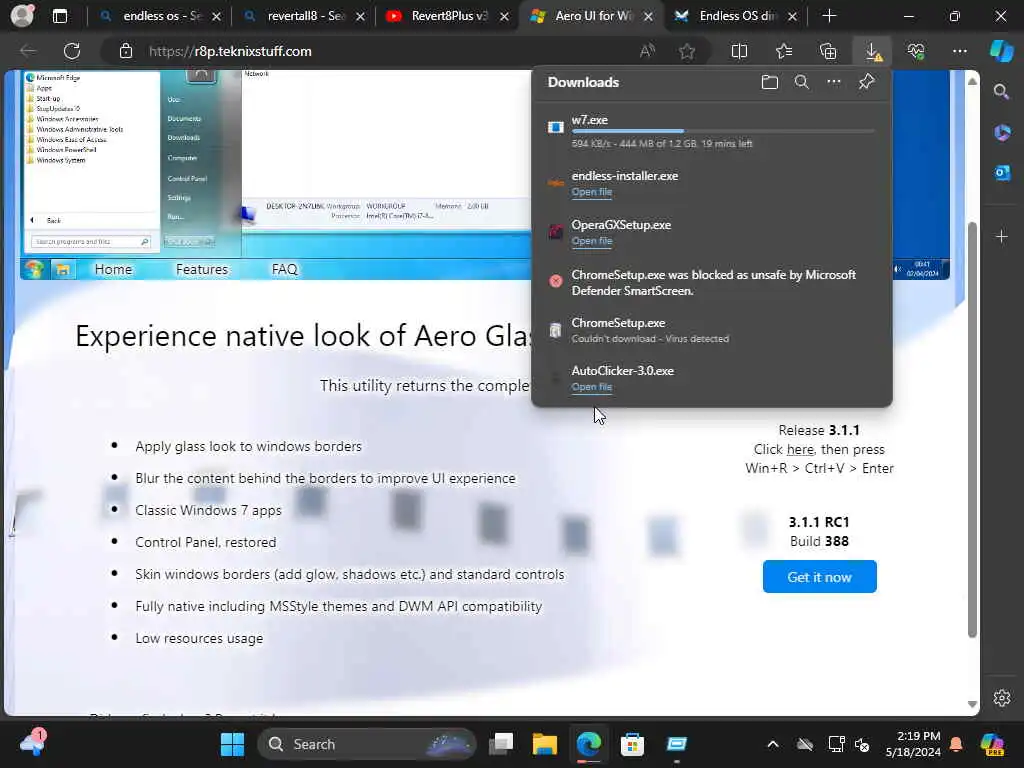Image resolution: width=1024 pixels, height=768 pixels.
Task: Open a new tab
Action: pos(829,16)
